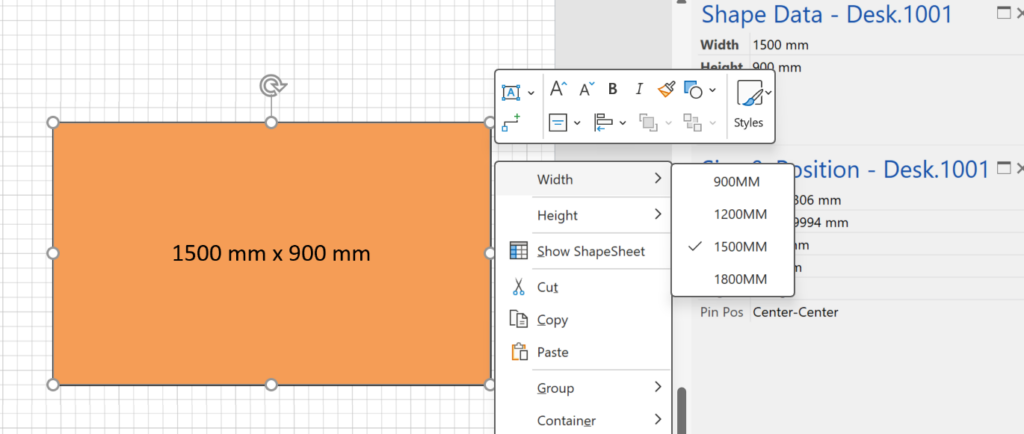Screen dimensions: 1024x434
Task: Expand the Align Shapes dropdown arrow
Action: click(622, 123)
